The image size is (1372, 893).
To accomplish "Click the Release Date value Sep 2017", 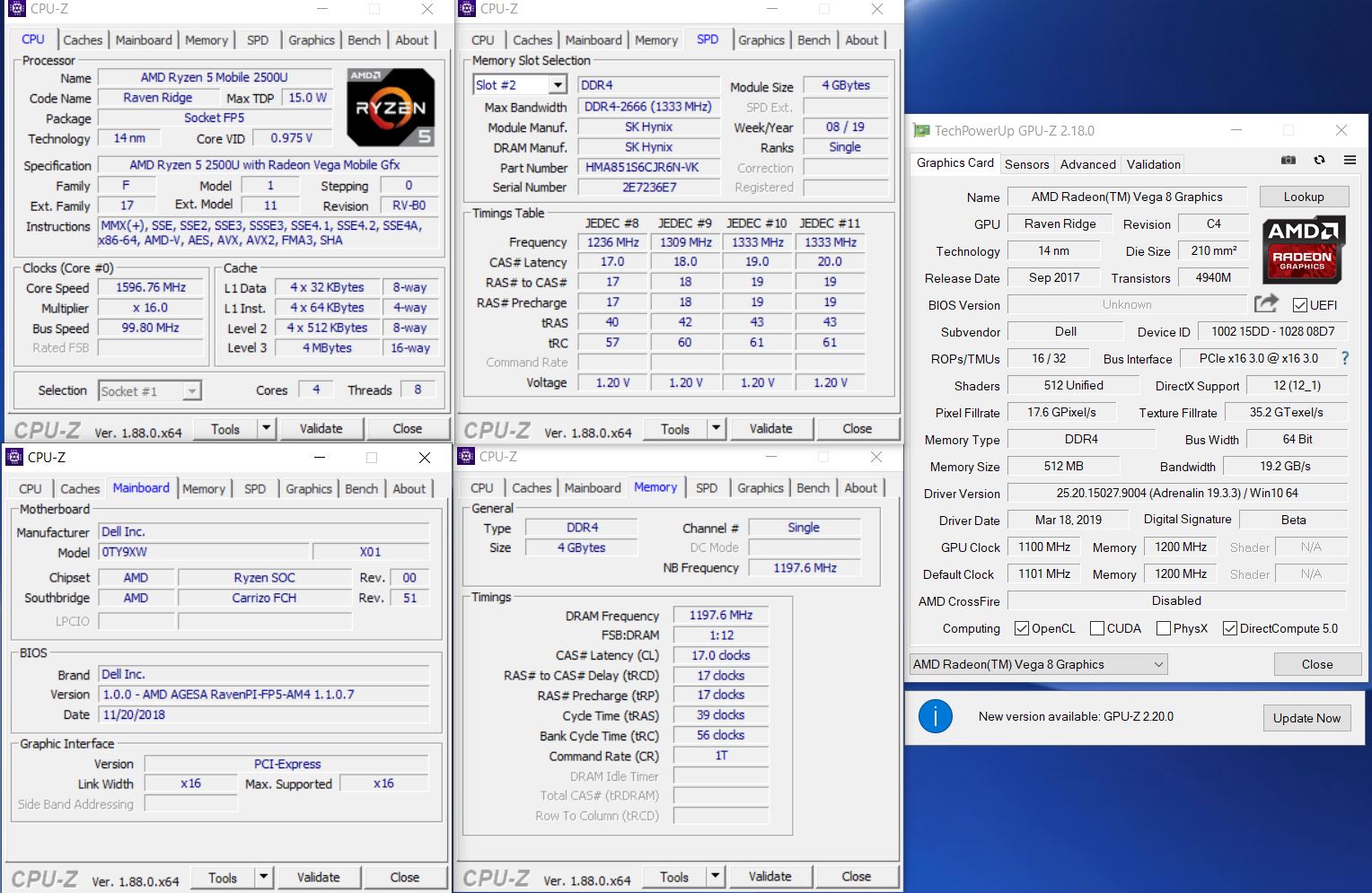I will [1054, 277].
